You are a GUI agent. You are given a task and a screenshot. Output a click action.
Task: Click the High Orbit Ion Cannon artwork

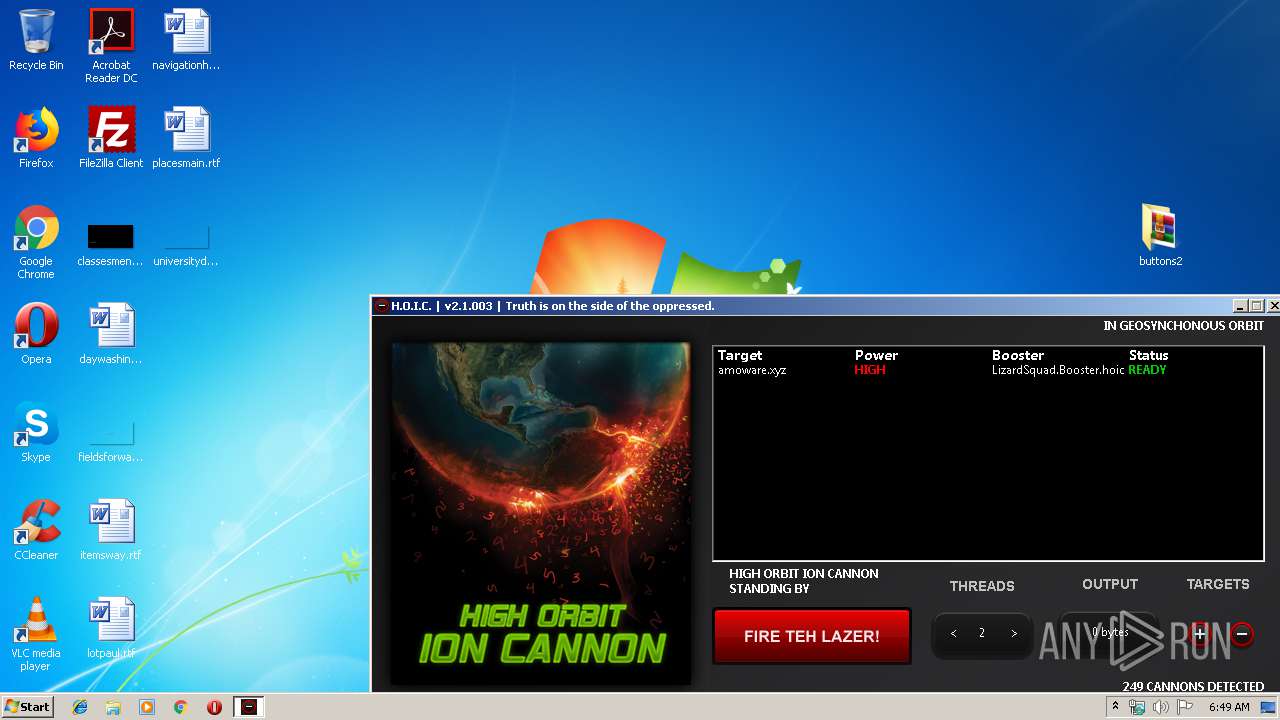(x=541, y=514)
